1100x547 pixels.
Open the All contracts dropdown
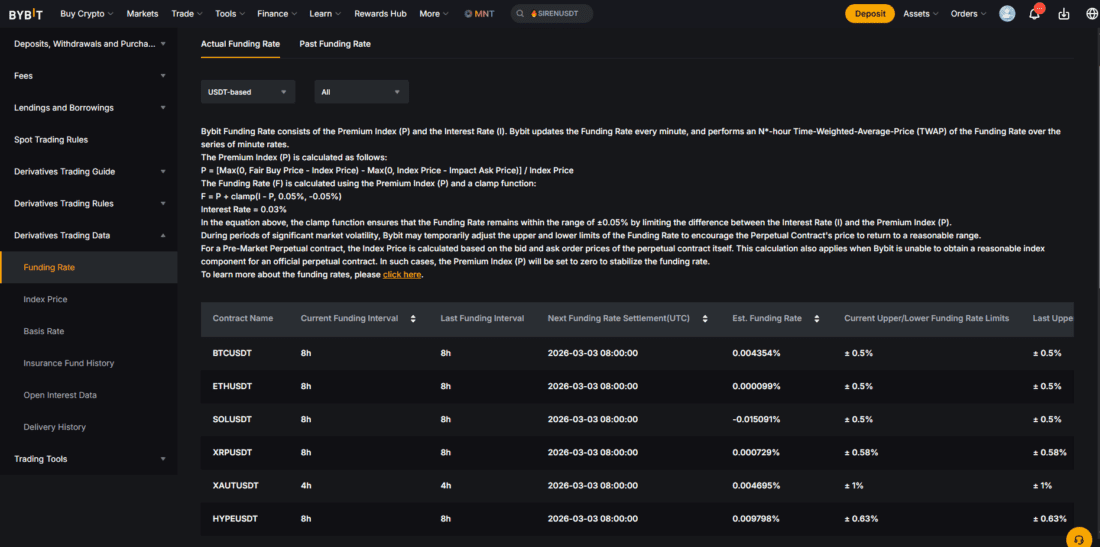(361, 92)
